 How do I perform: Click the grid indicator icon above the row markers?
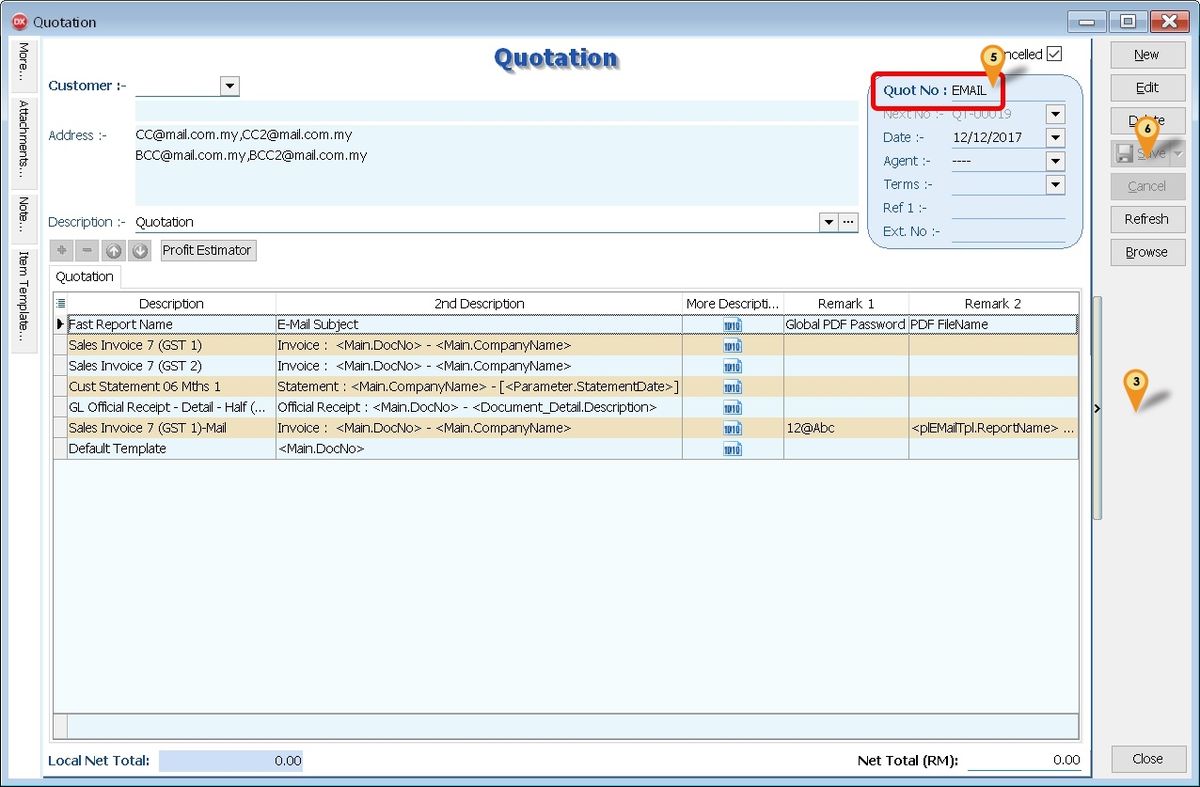pyautogui.click(x=60, y=303)
